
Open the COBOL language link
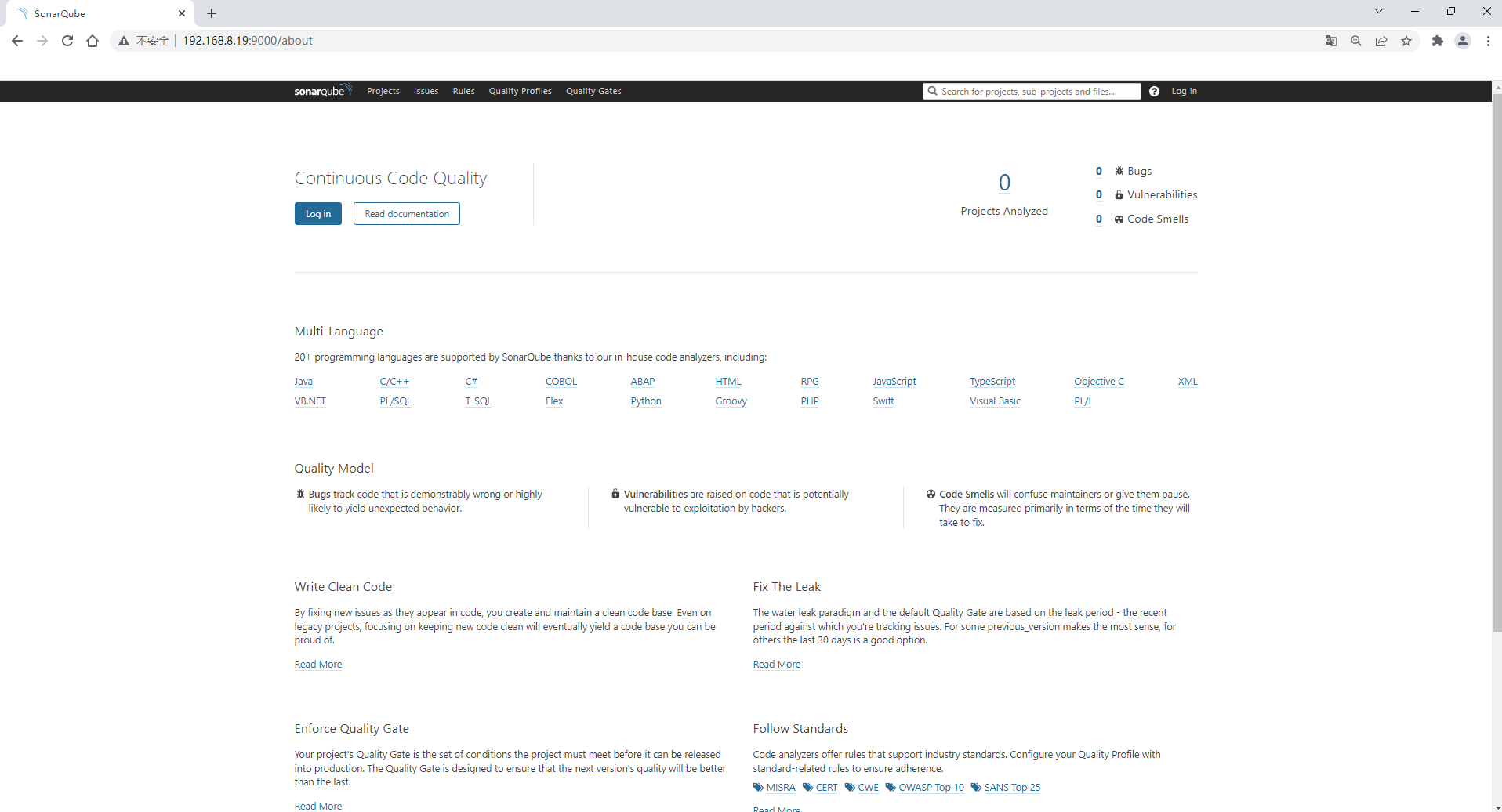point(561,382)
